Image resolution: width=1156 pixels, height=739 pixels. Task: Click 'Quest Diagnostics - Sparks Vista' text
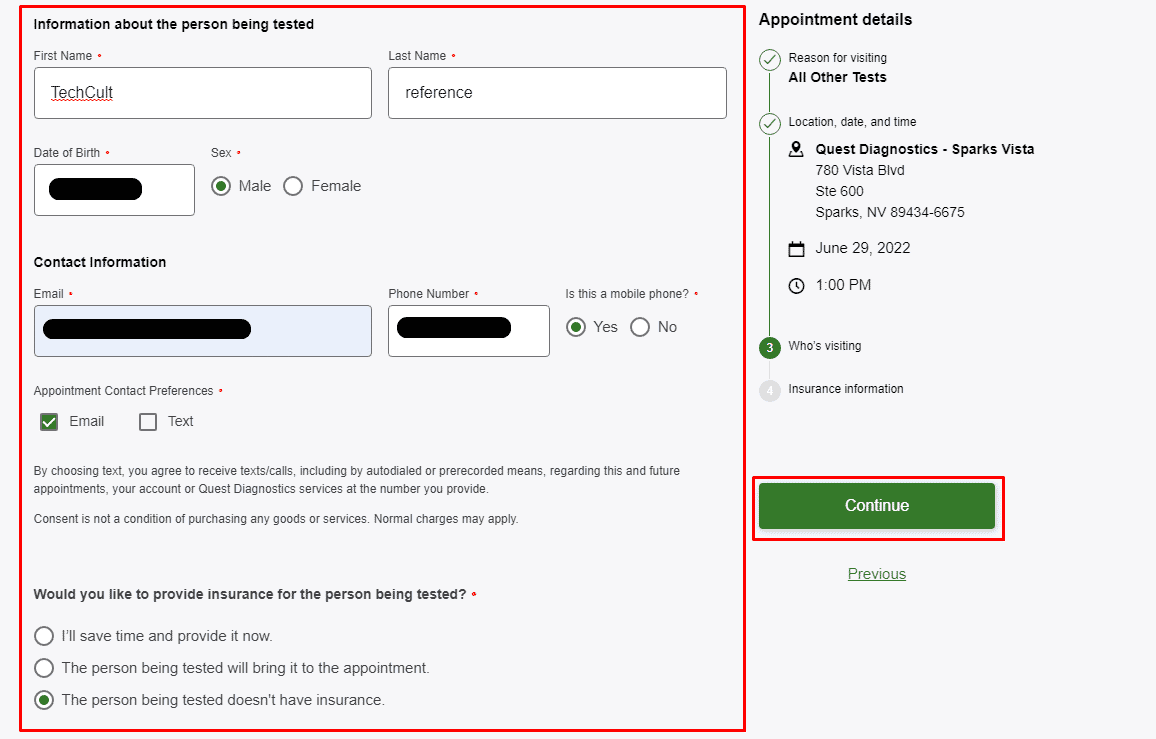(925, 149)
